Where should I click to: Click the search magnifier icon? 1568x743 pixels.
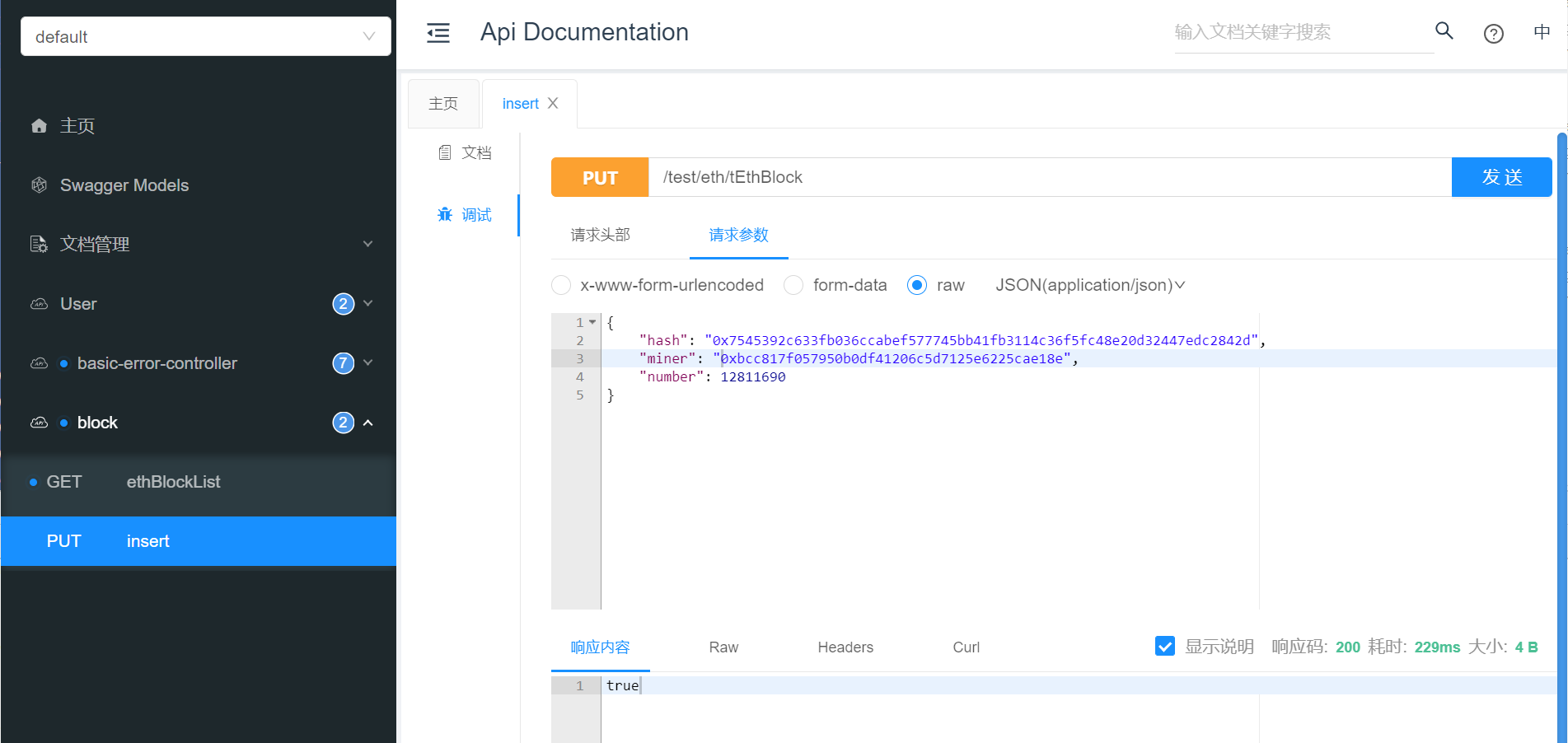tap(1444, 31)
